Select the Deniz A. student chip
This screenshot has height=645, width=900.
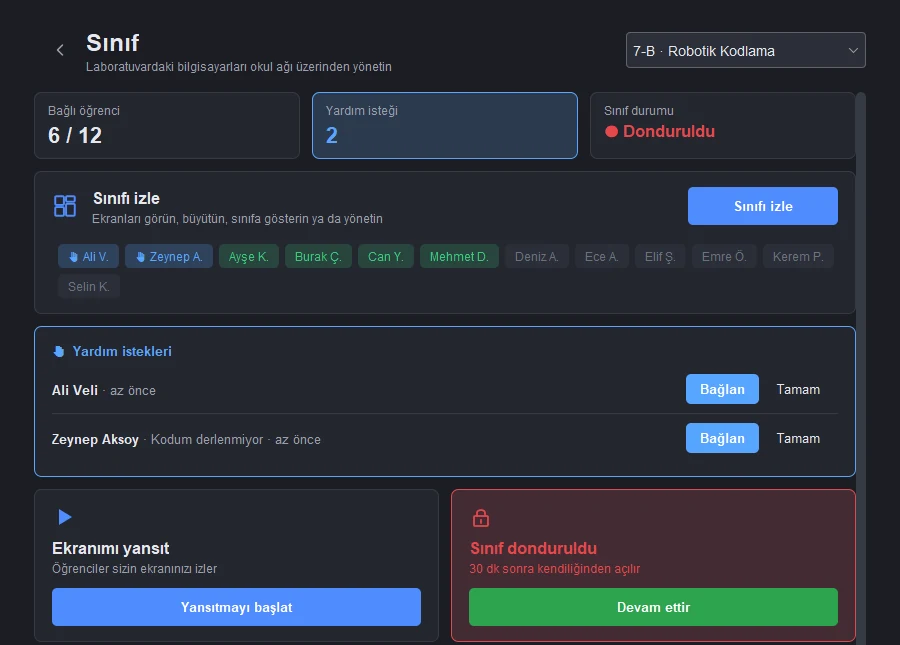click(x=537, y=257)
